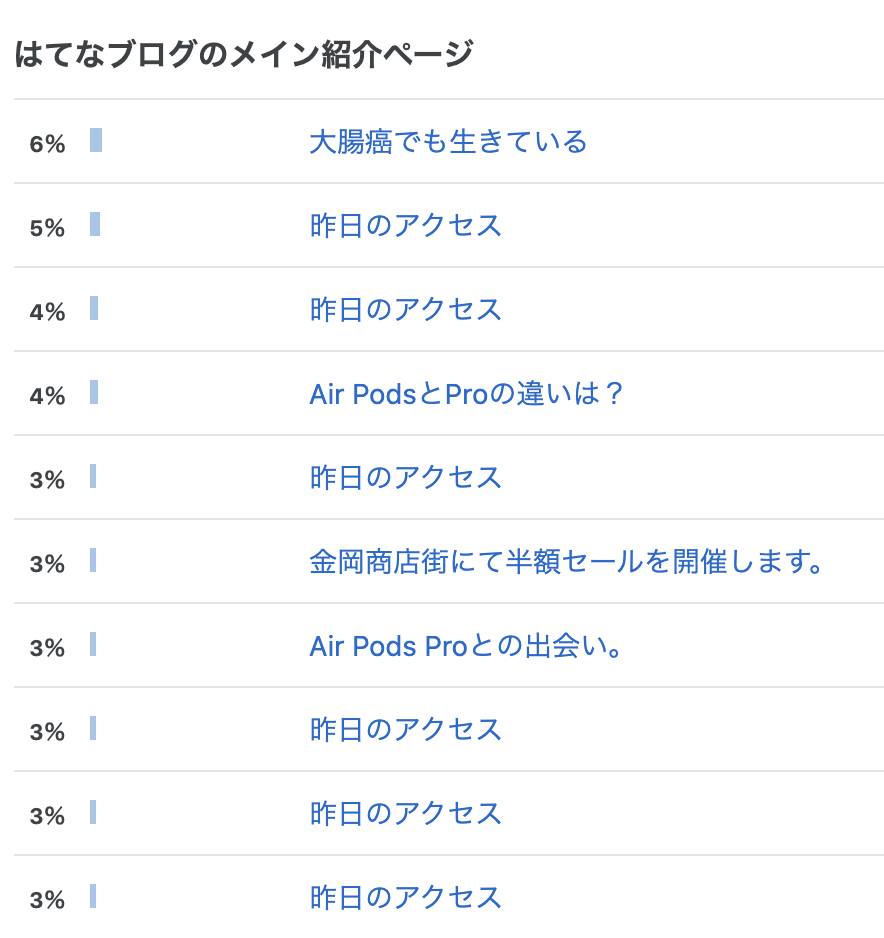Open 昨日のアクセス link directly above 金岡商店街 entry
884x938 pixels.
pyautogui.click(x=406, y=477)
